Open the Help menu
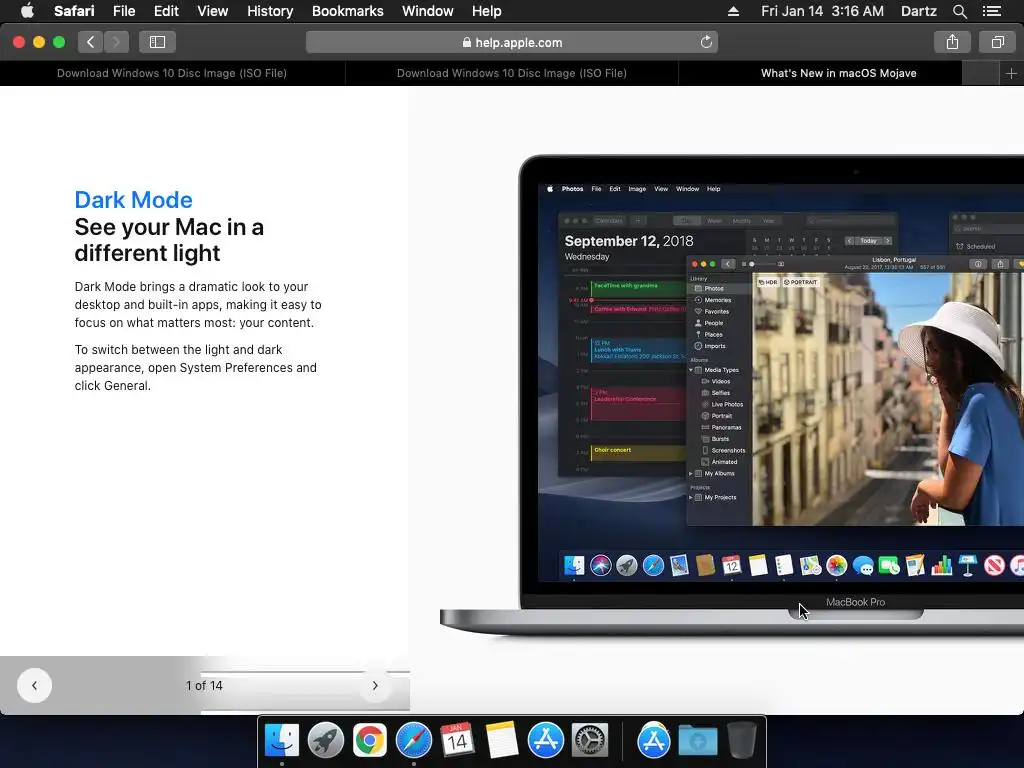Image resolution: width=1024 pixels, height=768 pixels. 487,11
